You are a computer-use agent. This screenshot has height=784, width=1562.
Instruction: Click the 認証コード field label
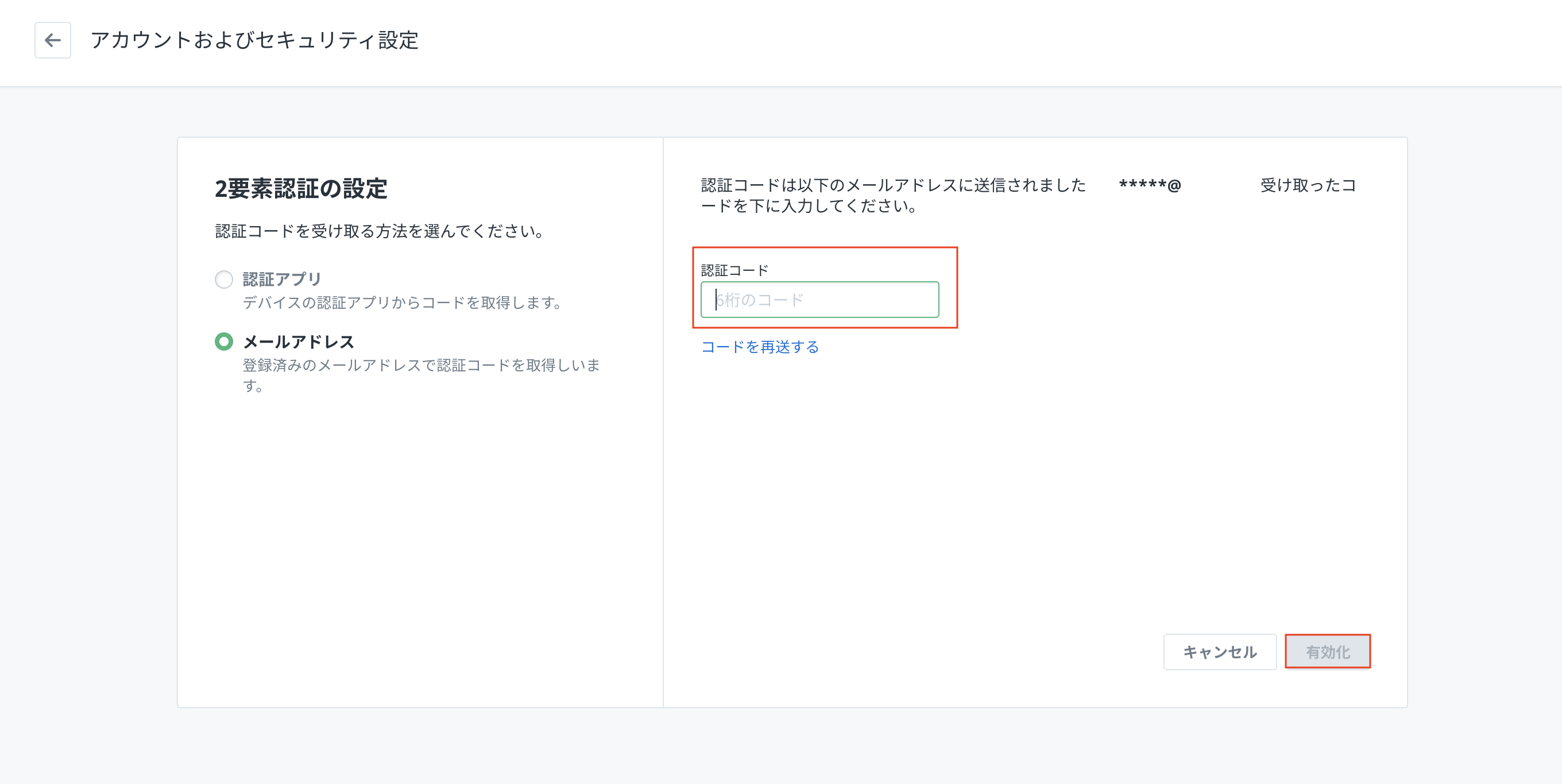(734, 270)
